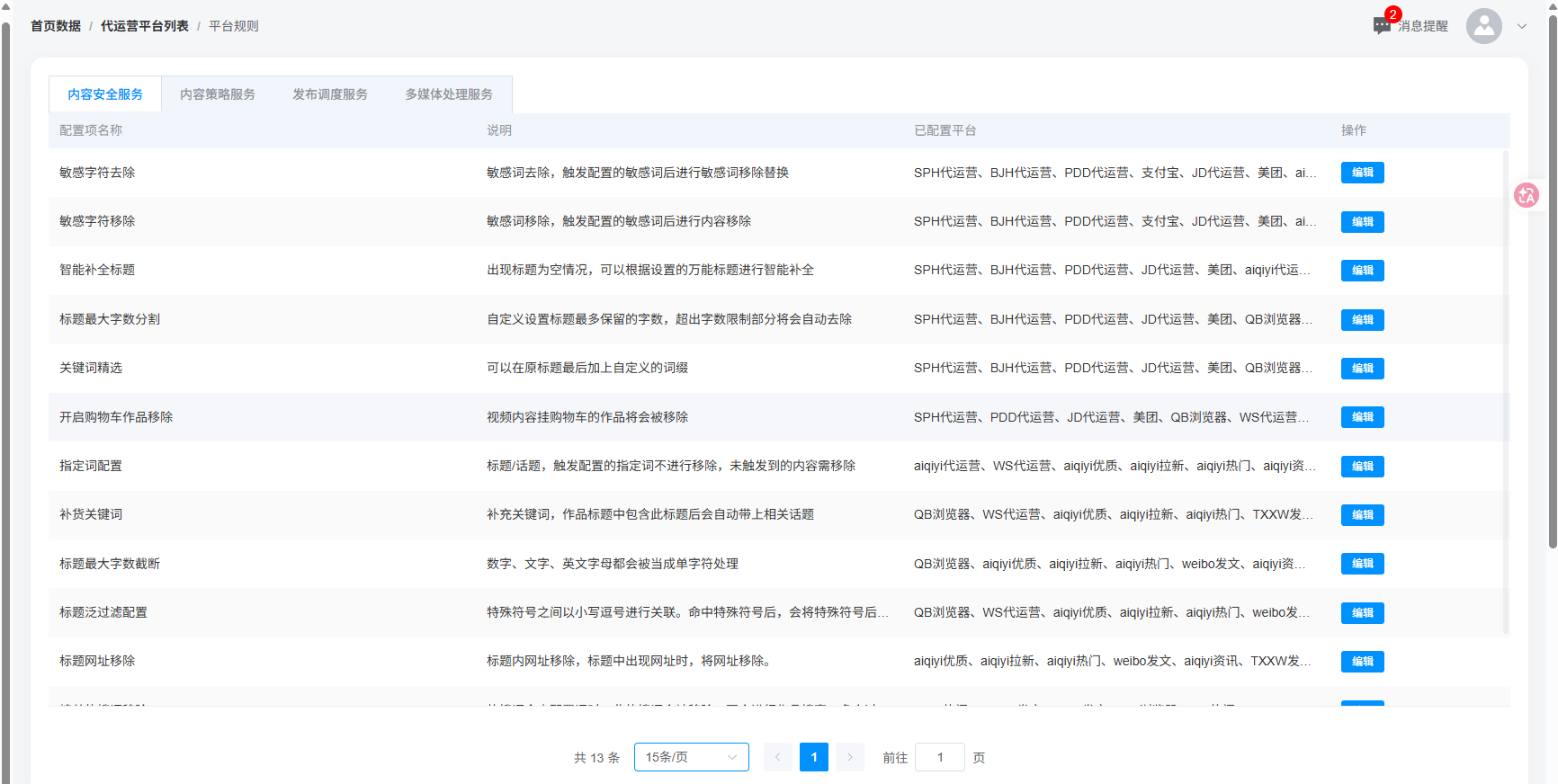Edit the 标题泛过滤配置 row
This screenshot has width=1558, height=784.
pyautogui.click(x=1362, y=613)
